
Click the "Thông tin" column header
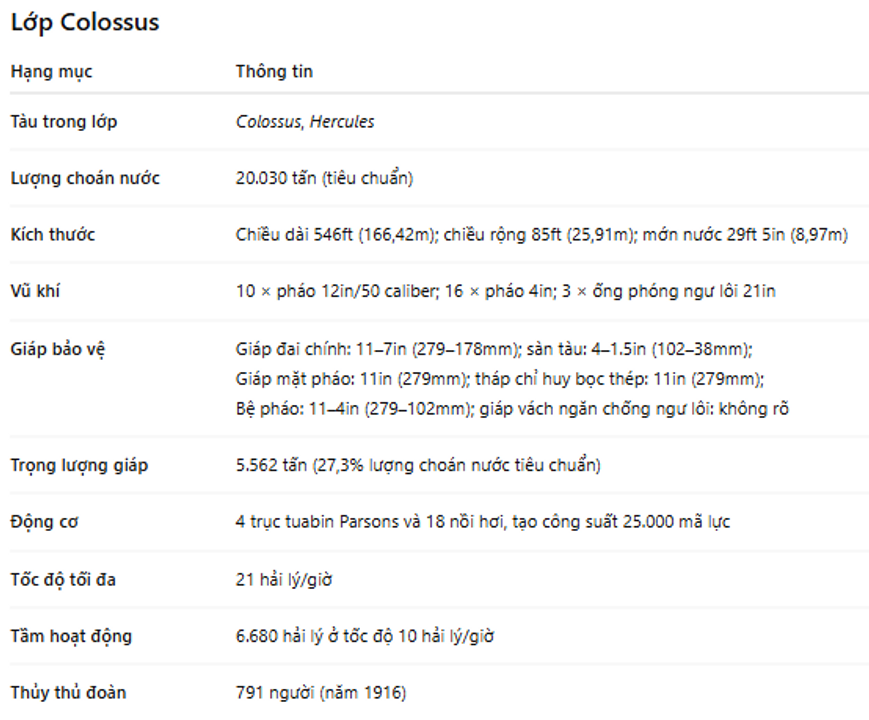(274, 72)
